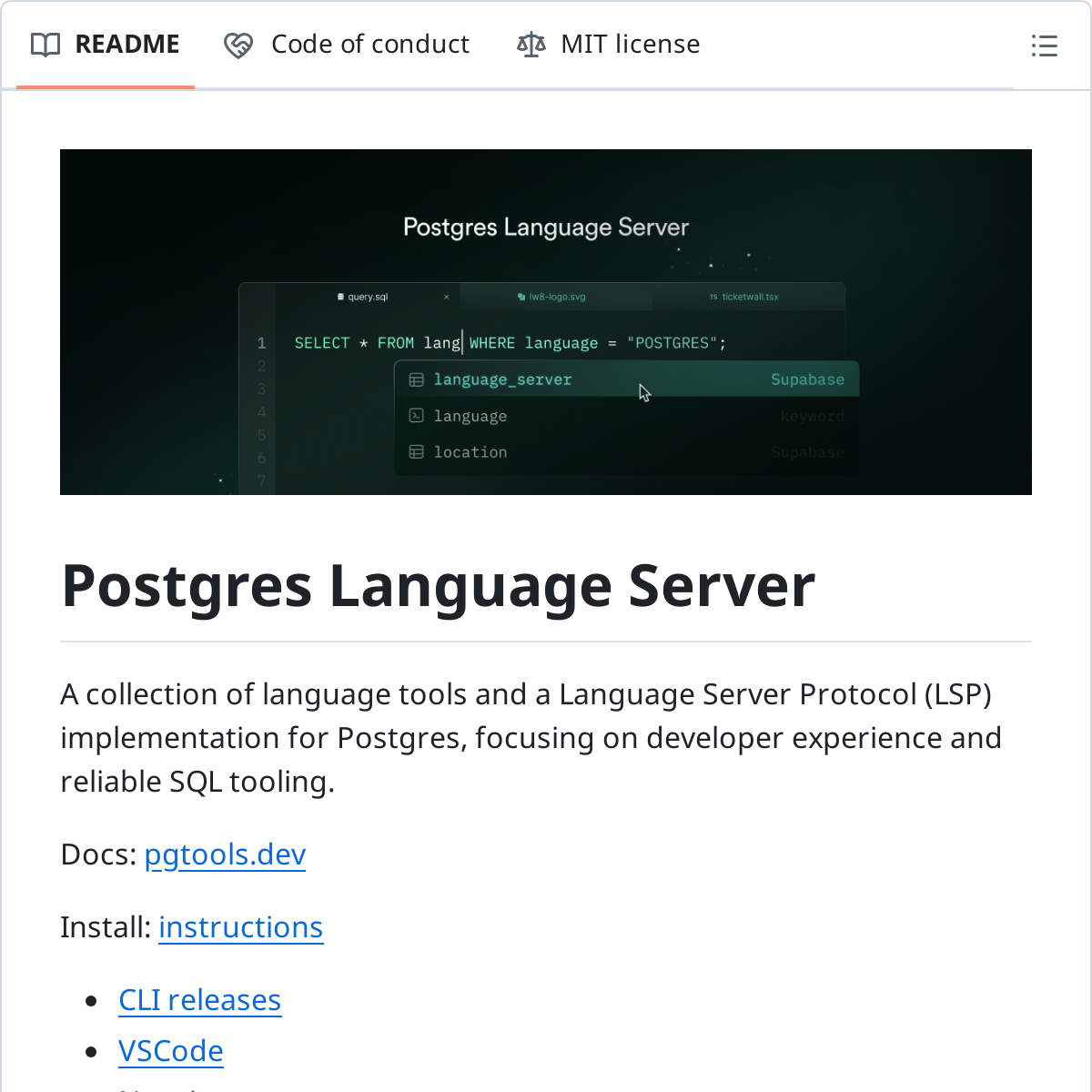Open the outline list icon at top right

[x=1044, y=45]
